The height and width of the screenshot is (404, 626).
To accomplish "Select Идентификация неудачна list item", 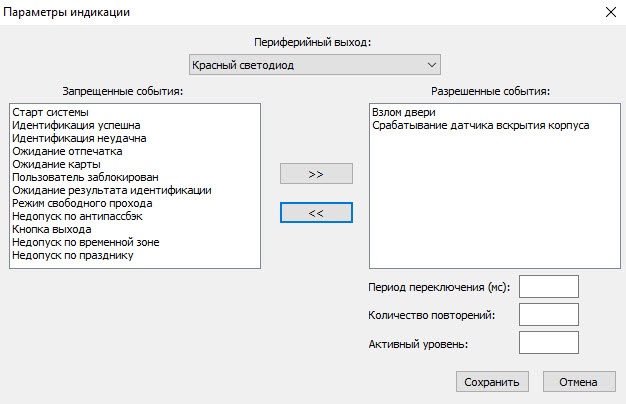I will [x=79, y=138].
